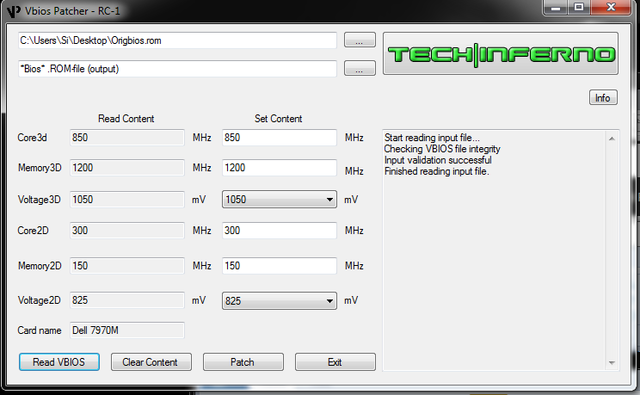
Task: Open the Voltage2D set dropdown
Action: (x=280, y=301)
